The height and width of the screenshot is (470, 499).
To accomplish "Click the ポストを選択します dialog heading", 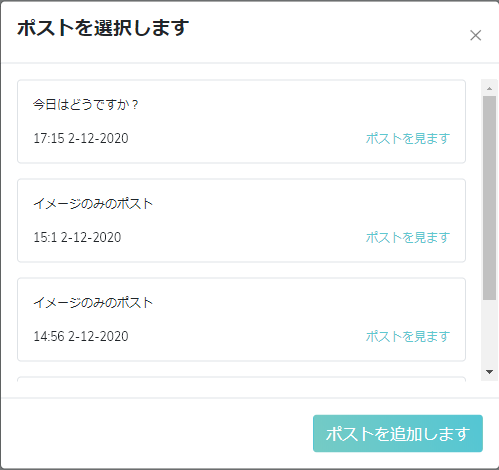I will 103,28.
